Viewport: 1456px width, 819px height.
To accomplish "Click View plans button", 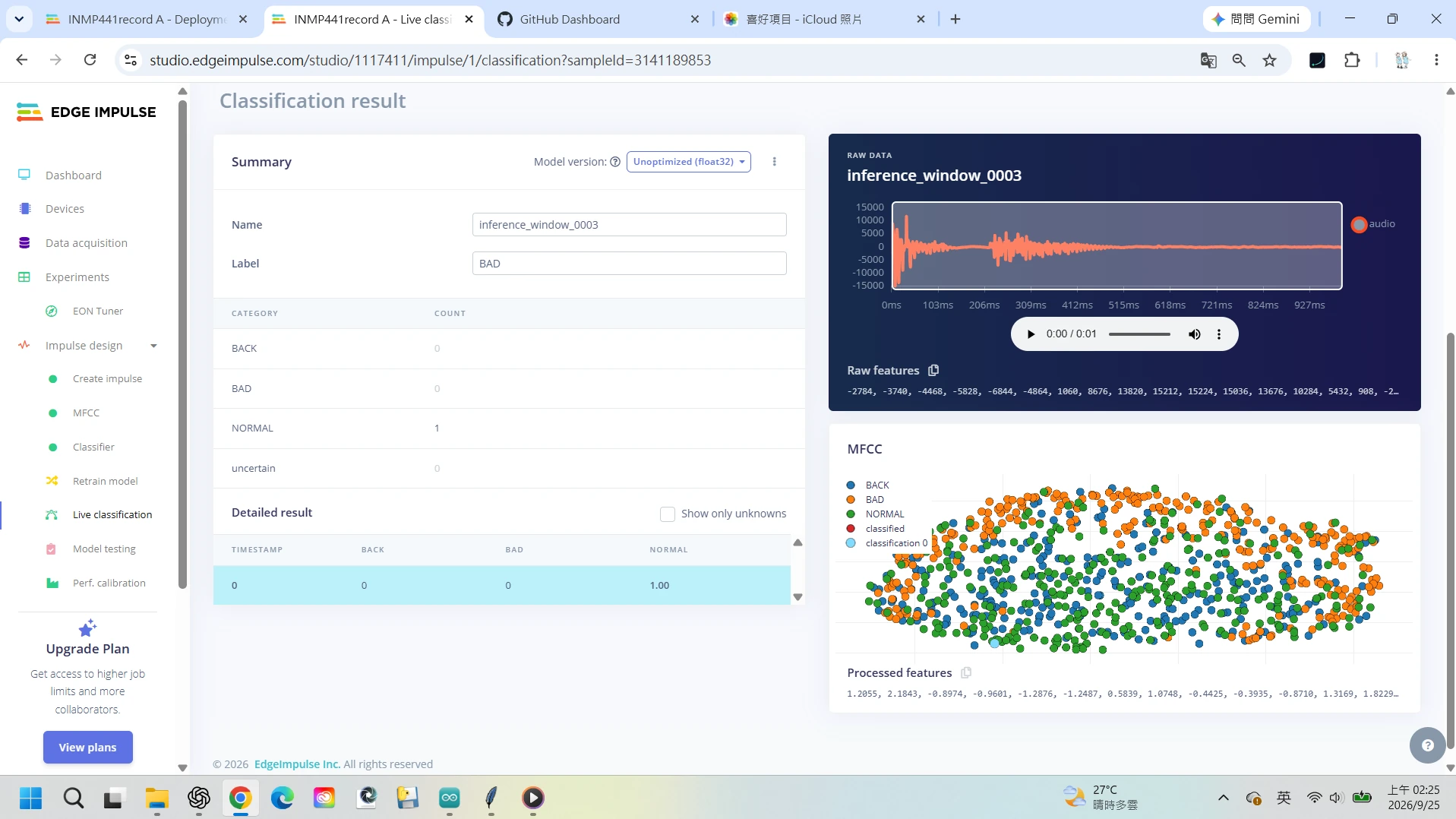I will point(88,747).
